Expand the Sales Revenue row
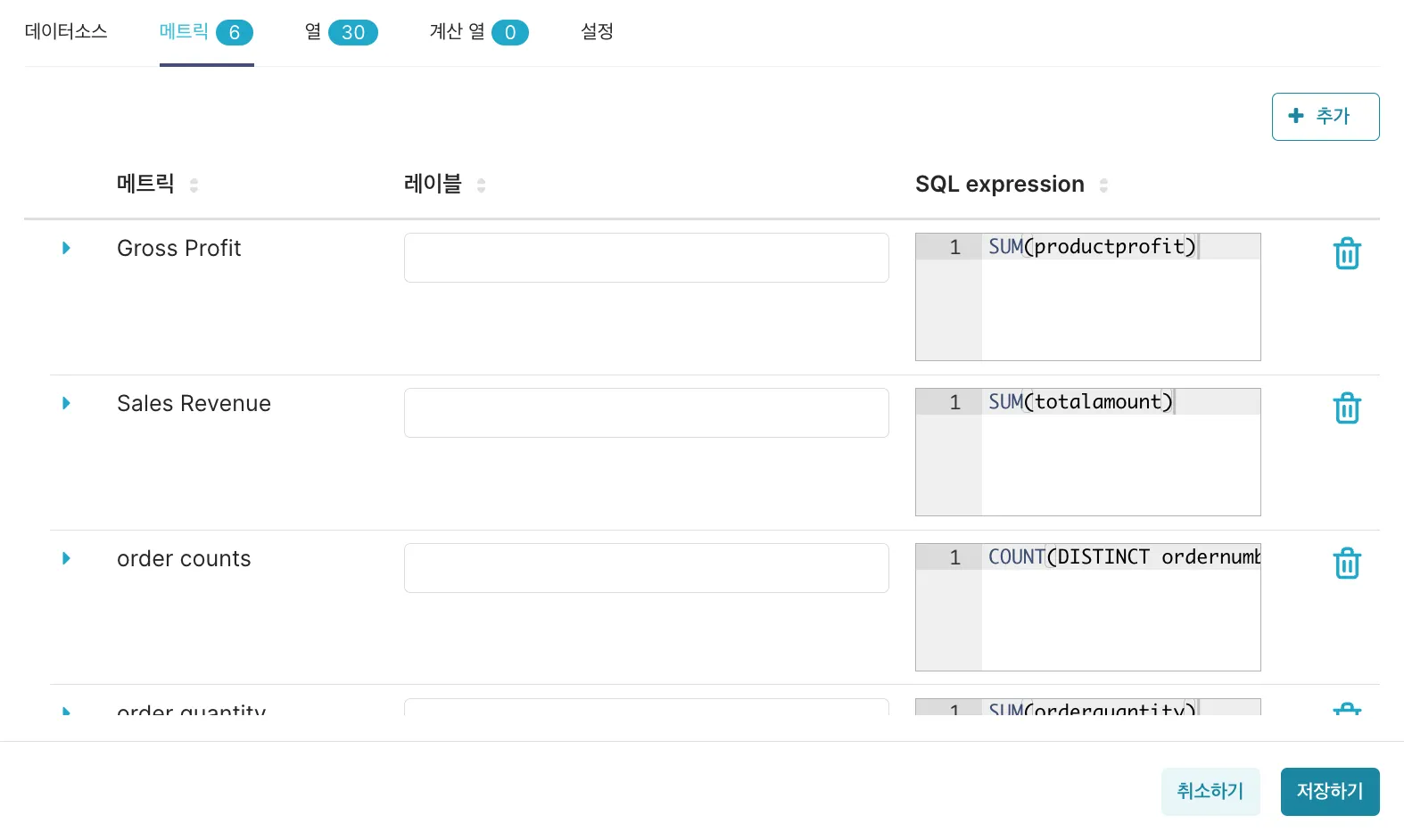 coord(66,403)
